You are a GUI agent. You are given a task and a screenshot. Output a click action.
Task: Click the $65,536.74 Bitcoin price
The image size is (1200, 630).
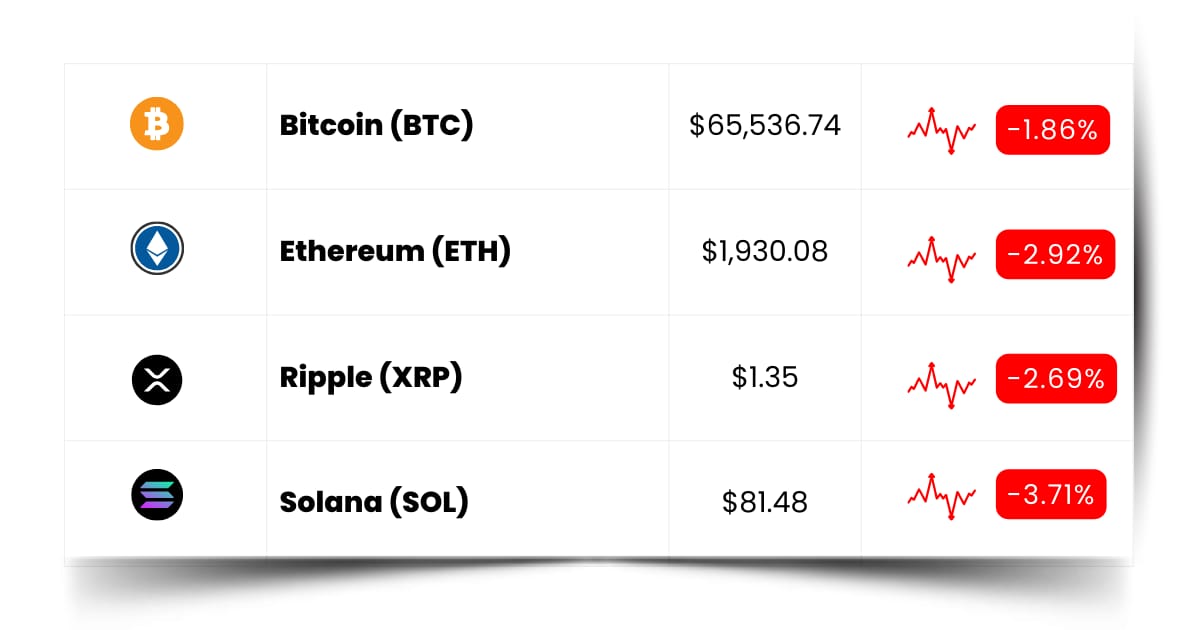click(x=765, y=125)
